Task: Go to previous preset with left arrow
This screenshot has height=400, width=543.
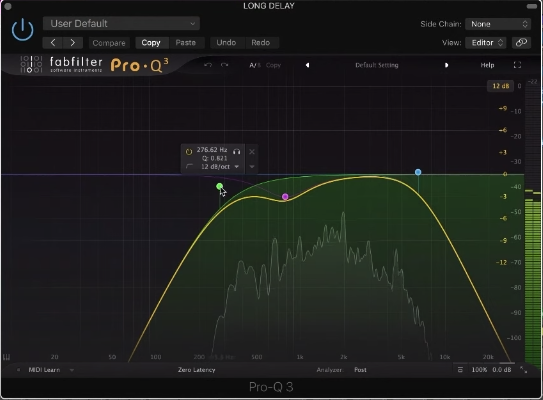Action: coord(53,43)
